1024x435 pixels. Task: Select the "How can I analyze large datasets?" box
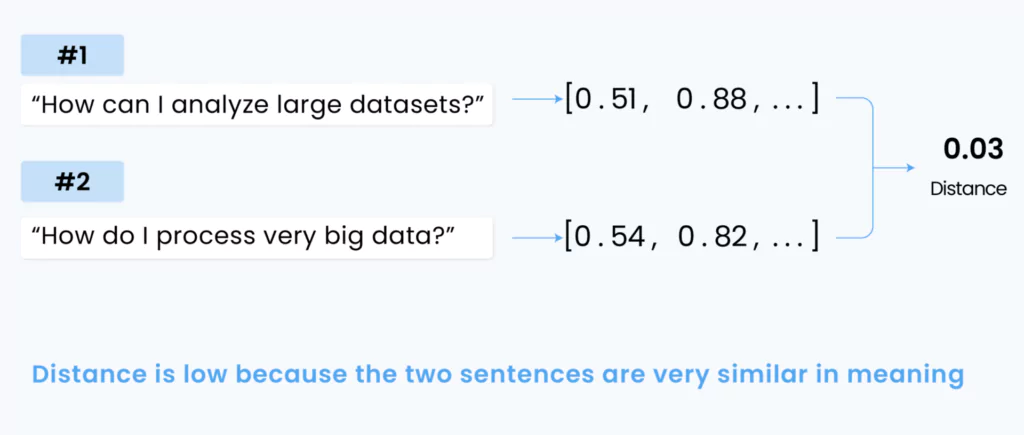tap(257, 104)
